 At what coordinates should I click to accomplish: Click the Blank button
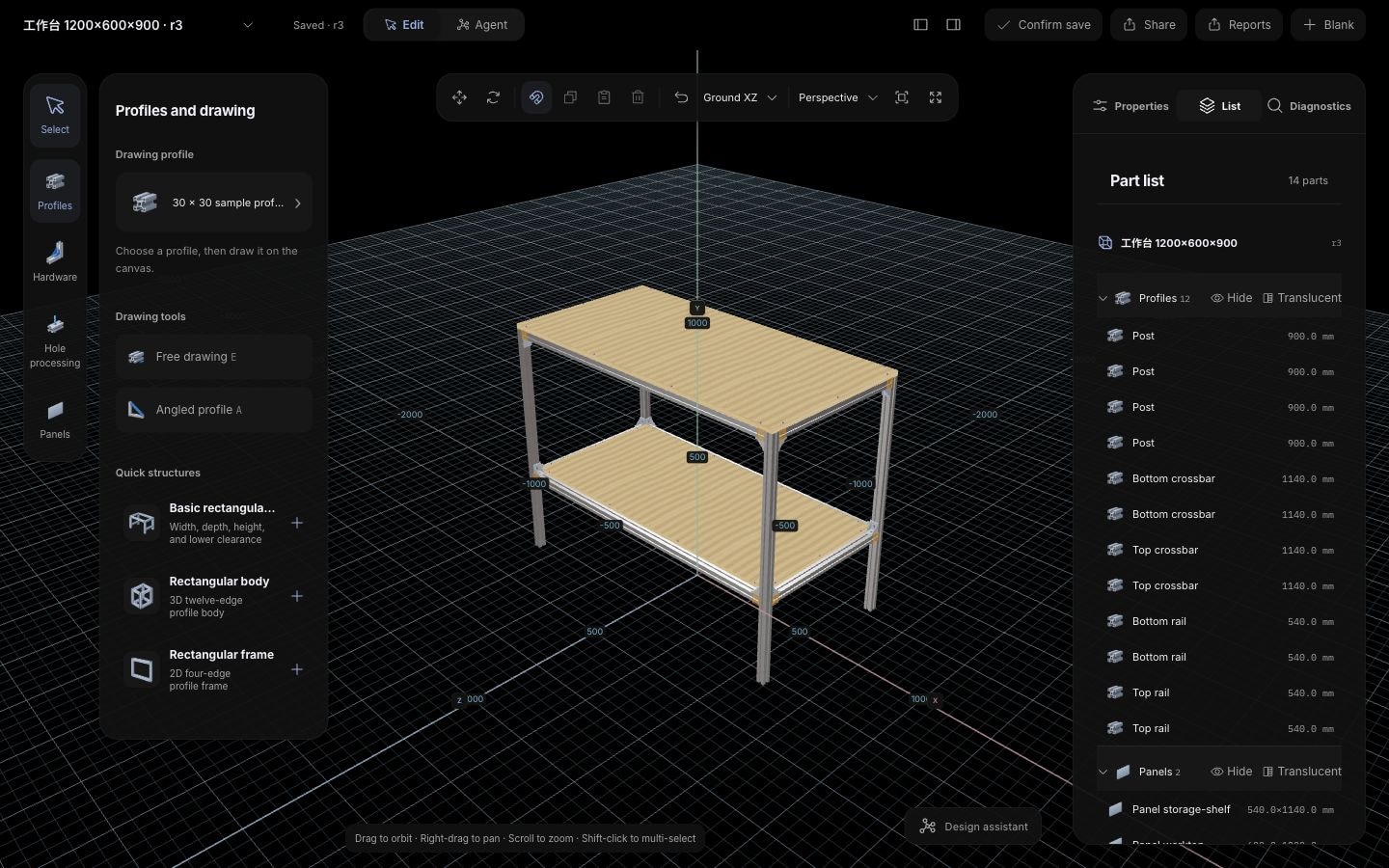[x=1328, y=25]
